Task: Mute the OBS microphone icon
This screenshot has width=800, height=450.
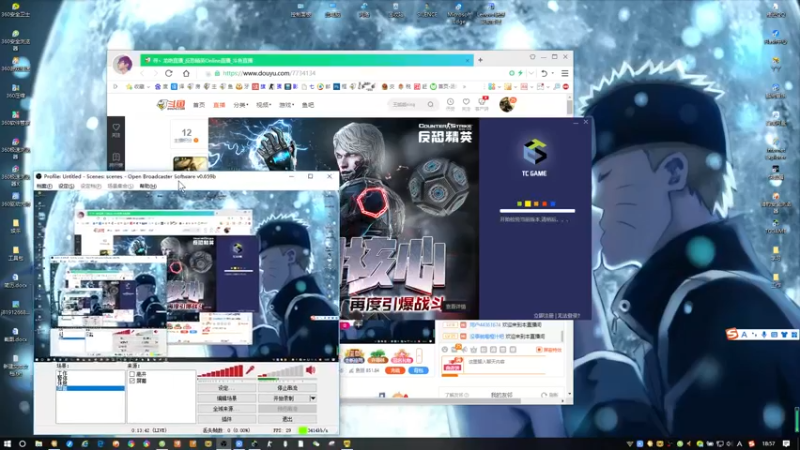Action: (250, 370)
